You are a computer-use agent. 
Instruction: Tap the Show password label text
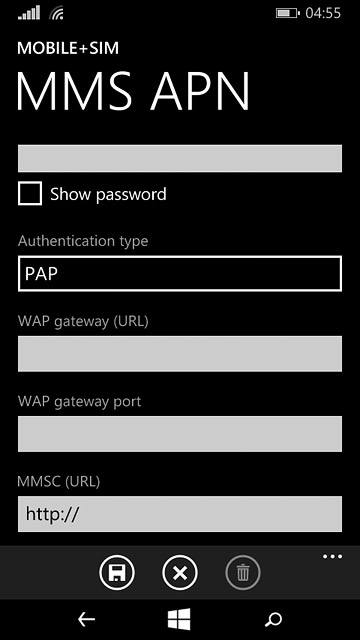coord(108,194)
